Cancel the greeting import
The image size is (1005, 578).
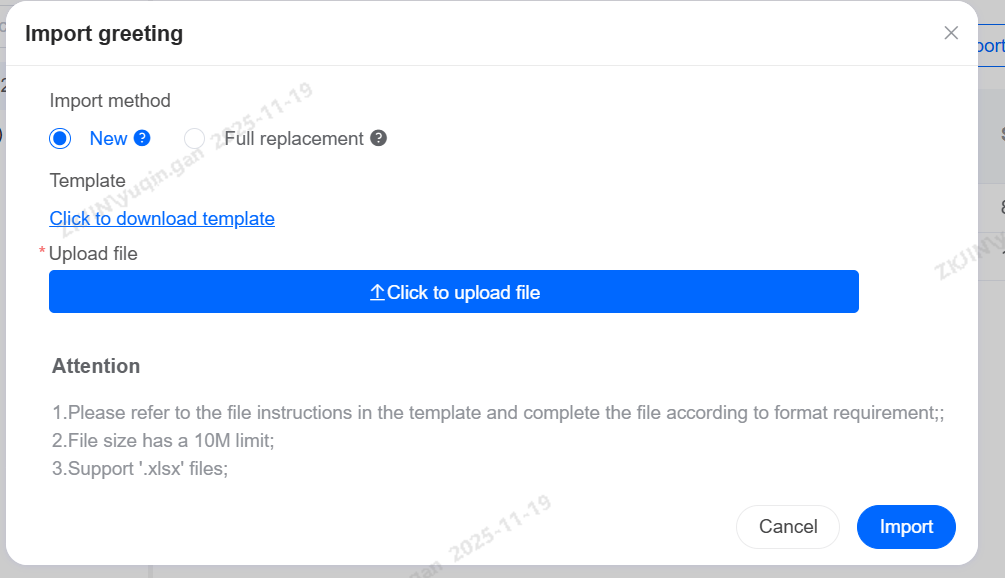pos(788,527)
